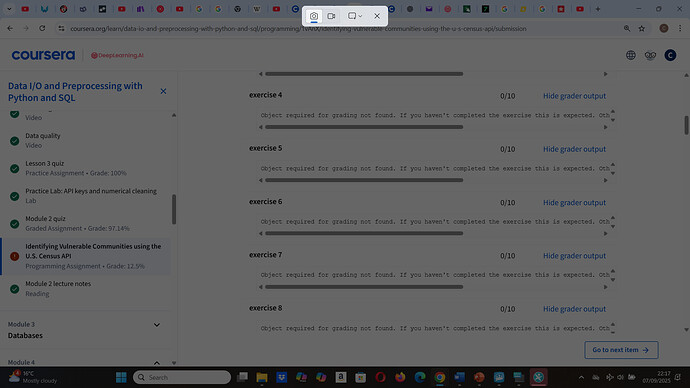
Task: Select the snip screenshot camera mode
Action: click(314, 16)
